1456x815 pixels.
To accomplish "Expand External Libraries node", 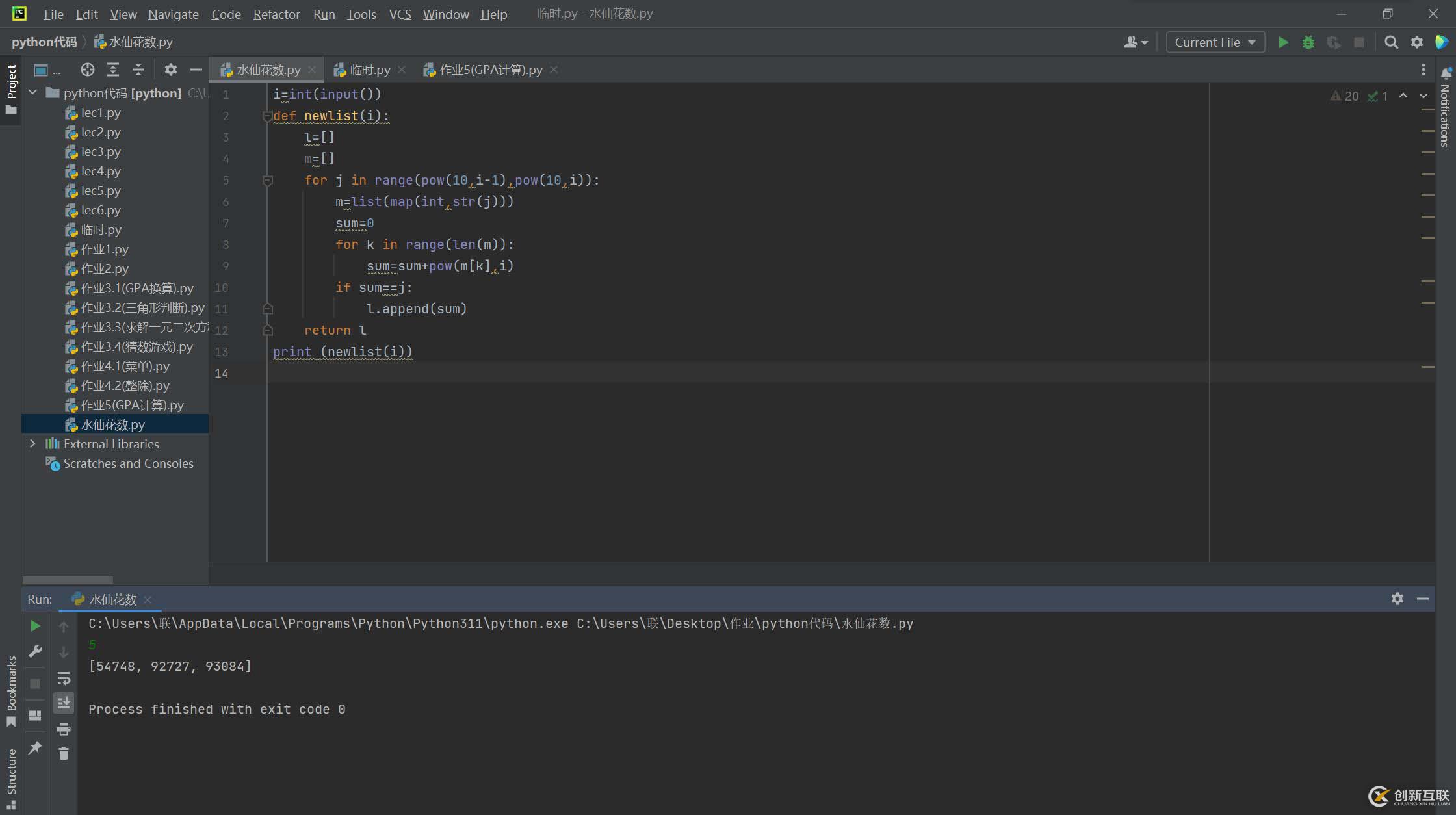I will tap(32, 444).
